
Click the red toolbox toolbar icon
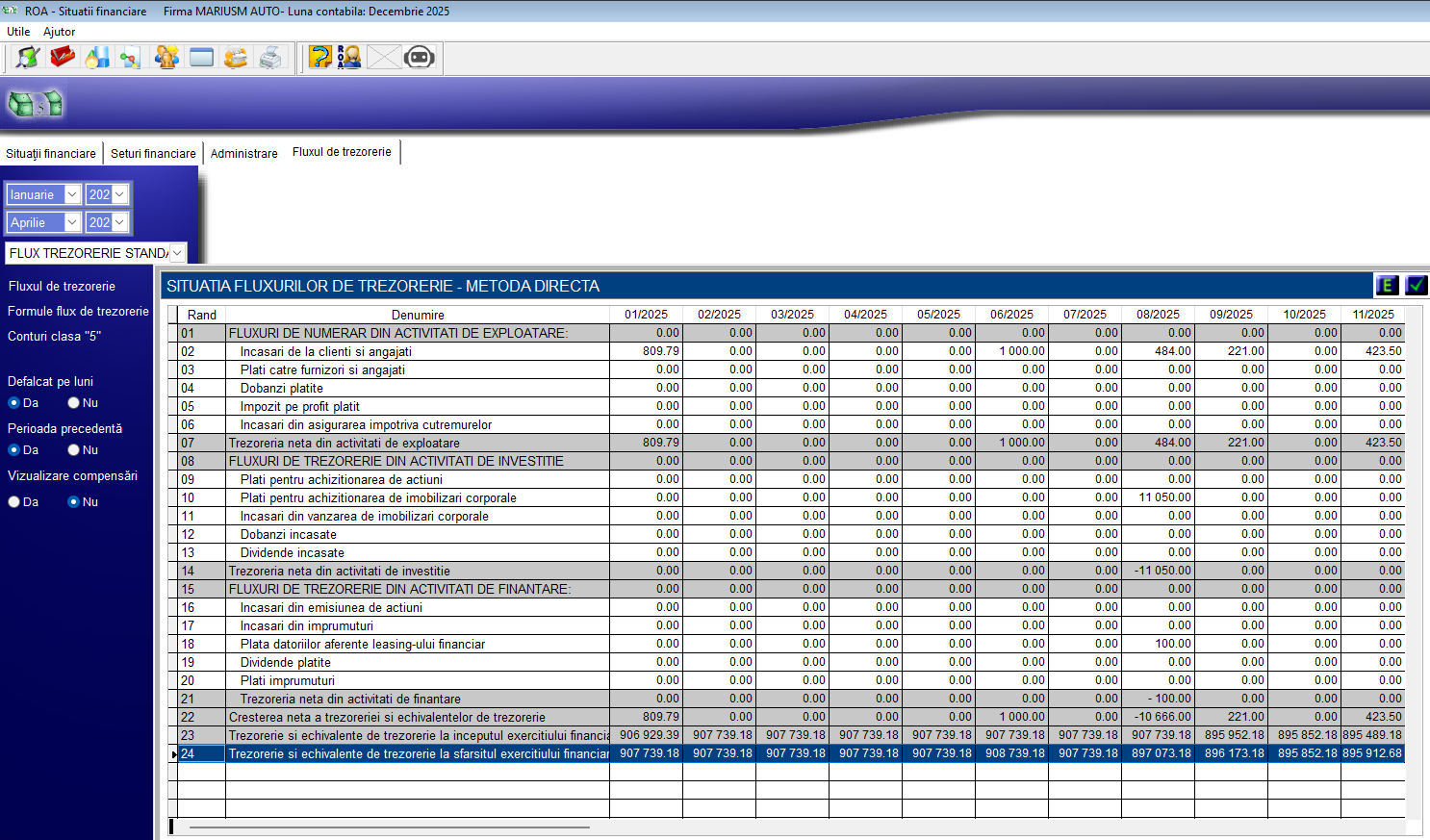63,58
